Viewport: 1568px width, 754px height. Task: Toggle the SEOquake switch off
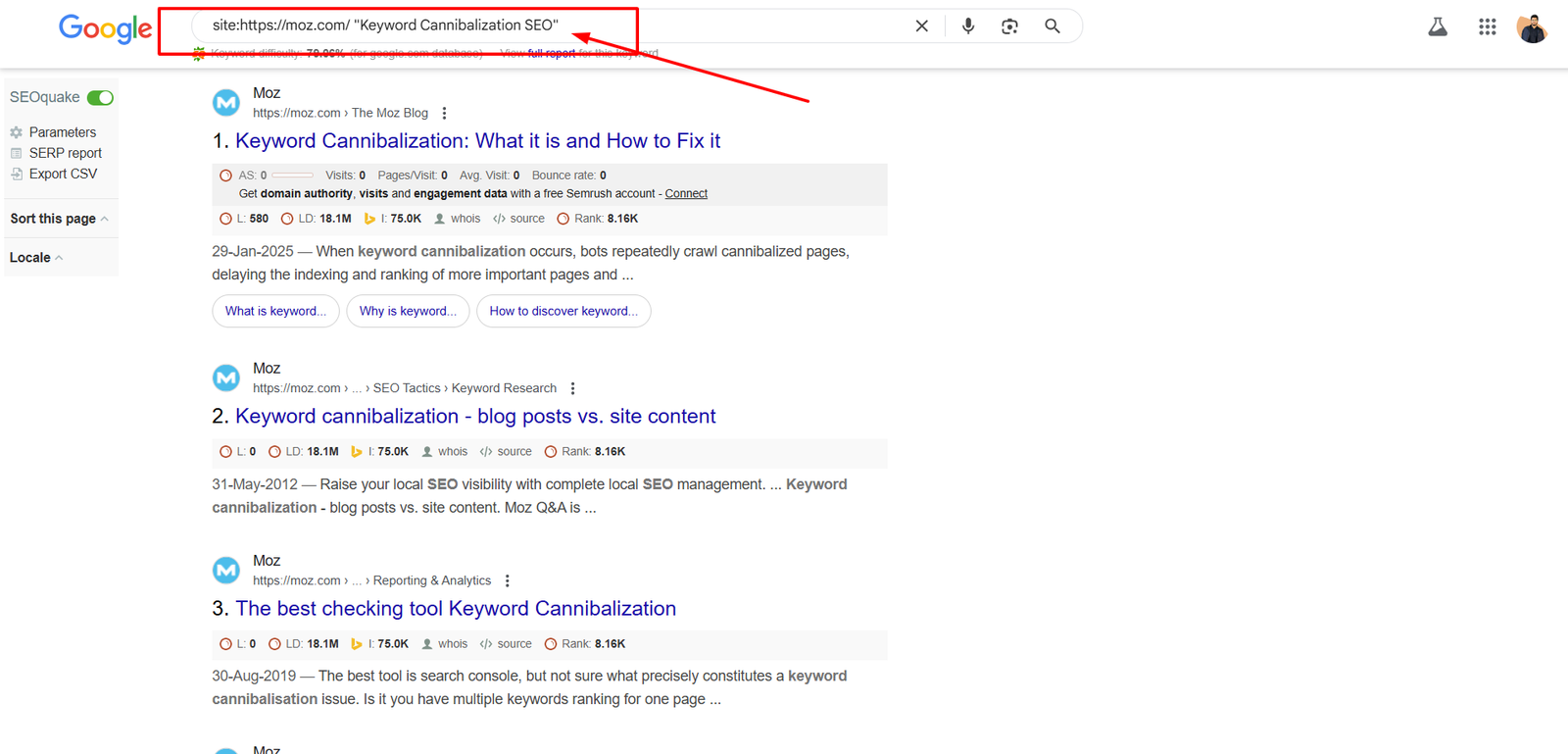(x=100, y=97)
